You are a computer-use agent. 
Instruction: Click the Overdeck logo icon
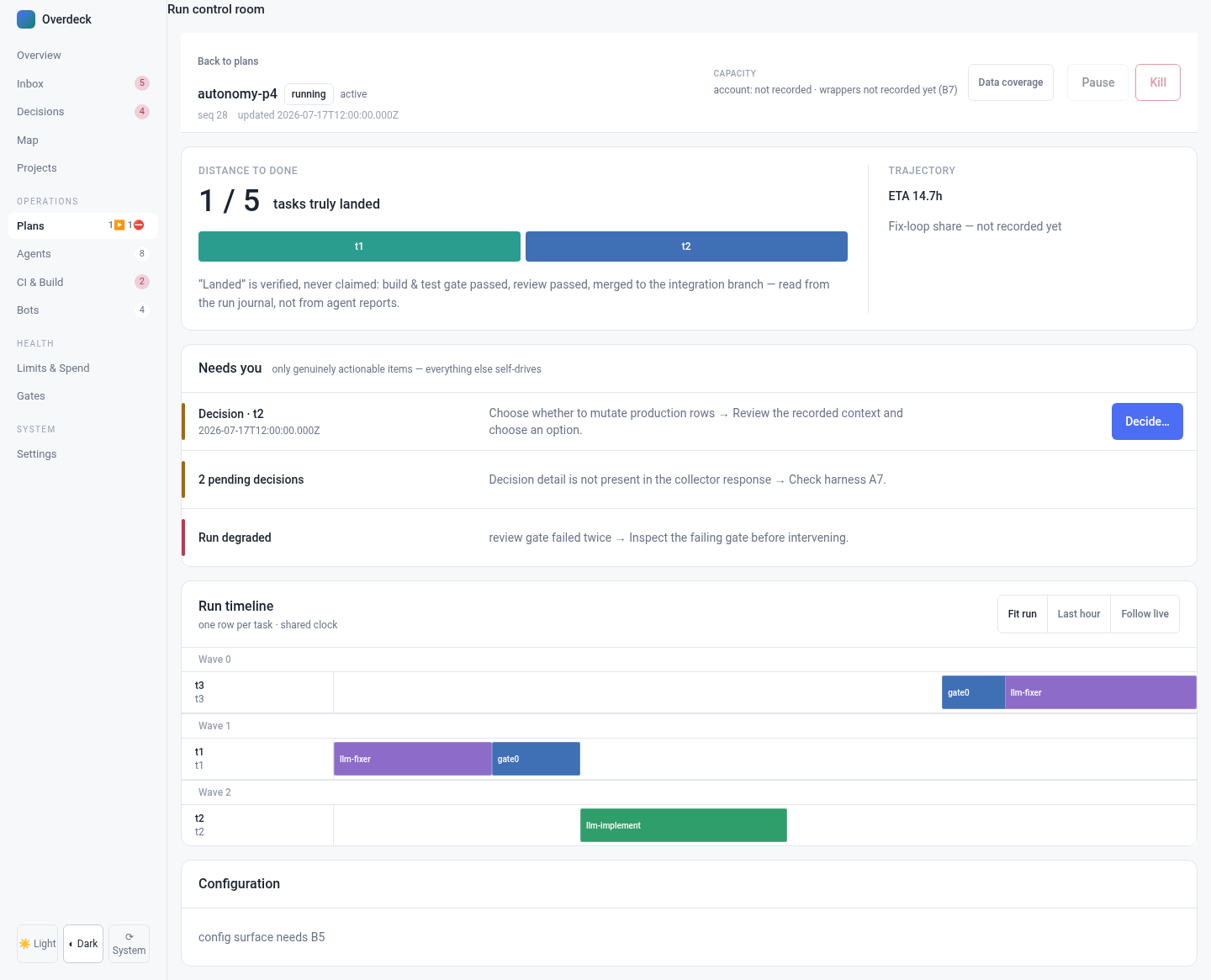click(26, 19)
